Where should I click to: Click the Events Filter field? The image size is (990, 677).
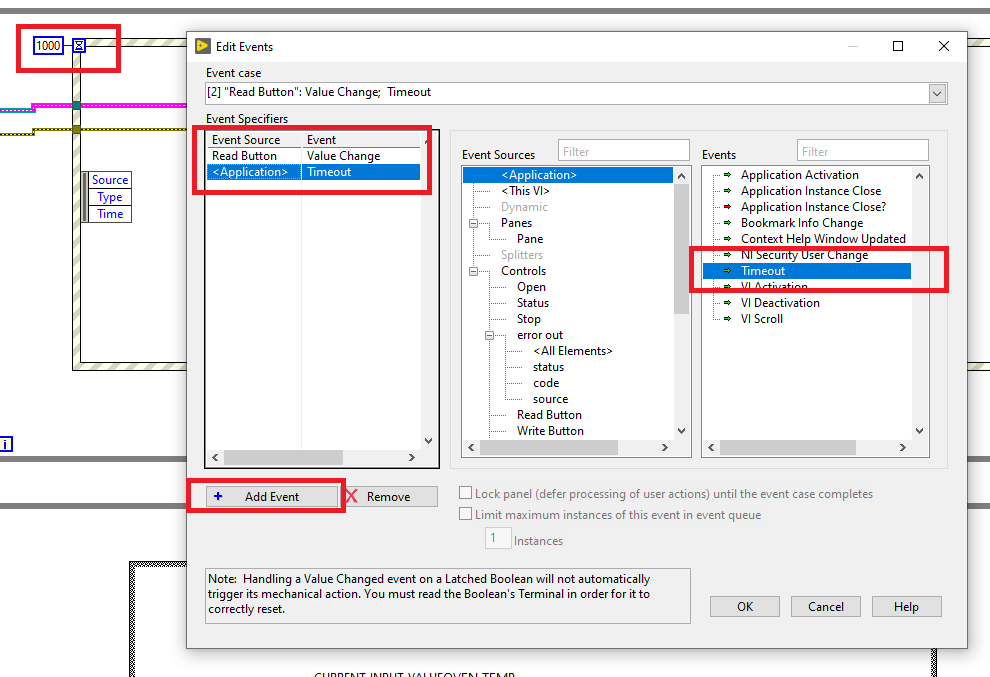[x=862, y=152]
